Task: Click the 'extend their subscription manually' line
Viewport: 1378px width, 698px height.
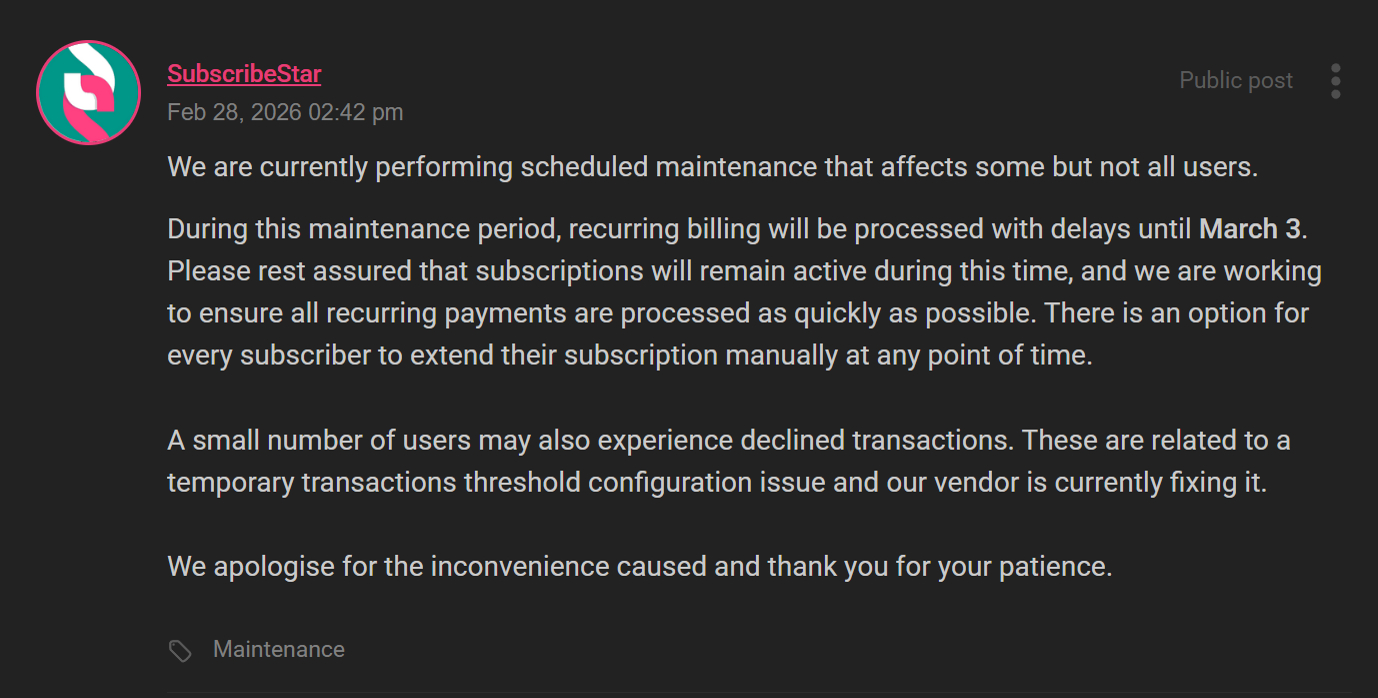Action: tap(629, 355)
